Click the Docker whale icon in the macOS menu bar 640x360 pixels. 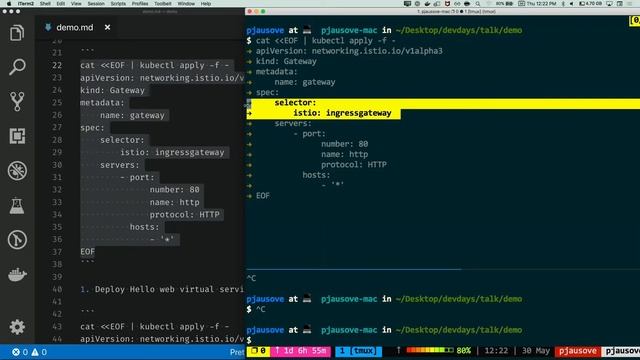(427, 4)
